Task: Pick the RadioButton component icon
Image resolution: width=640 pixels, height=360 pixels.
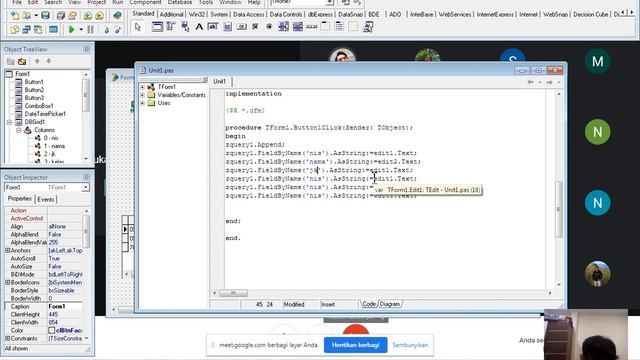Action: 269,27
